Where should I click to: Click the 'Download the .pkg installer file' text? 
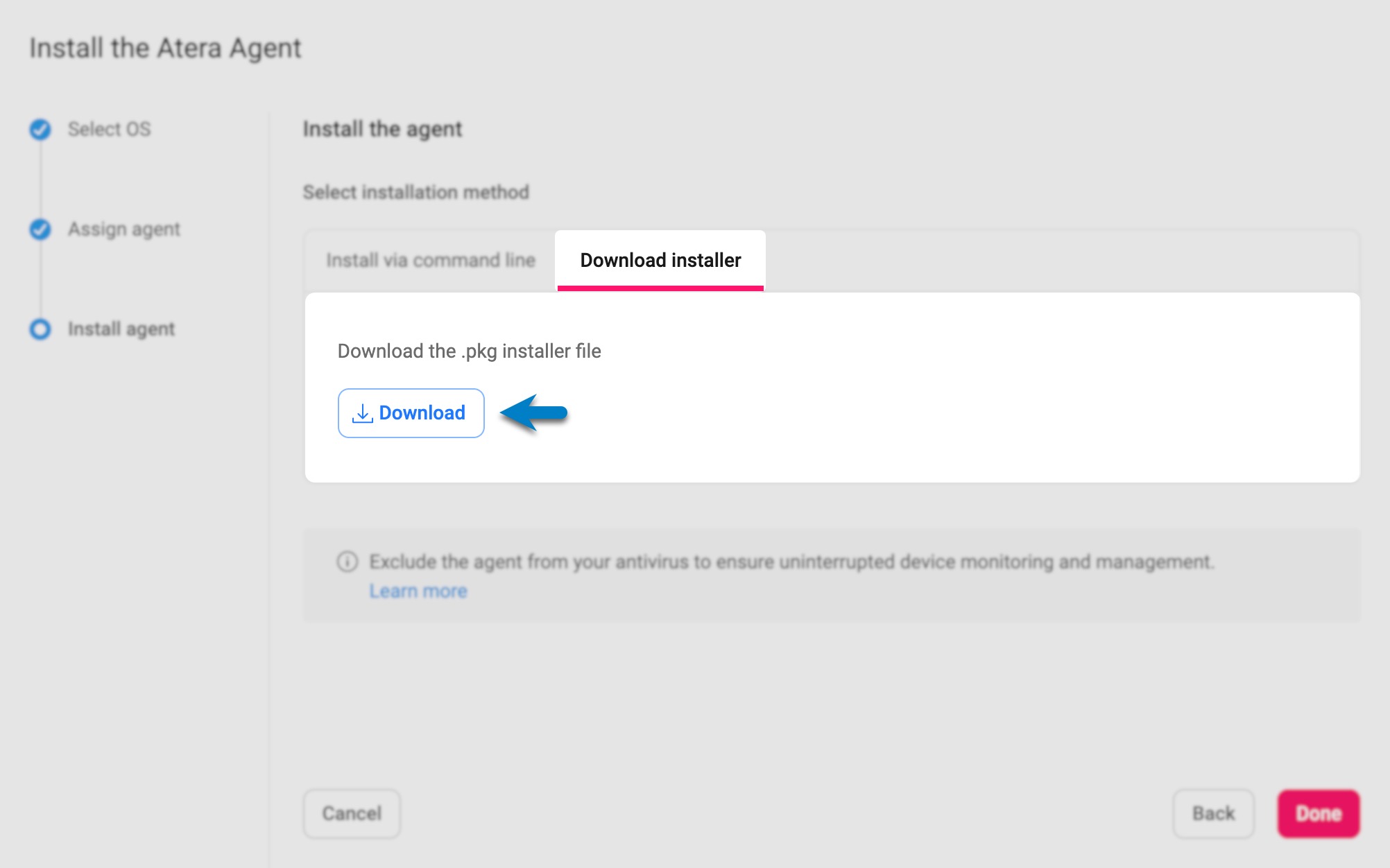click(469, 351)
